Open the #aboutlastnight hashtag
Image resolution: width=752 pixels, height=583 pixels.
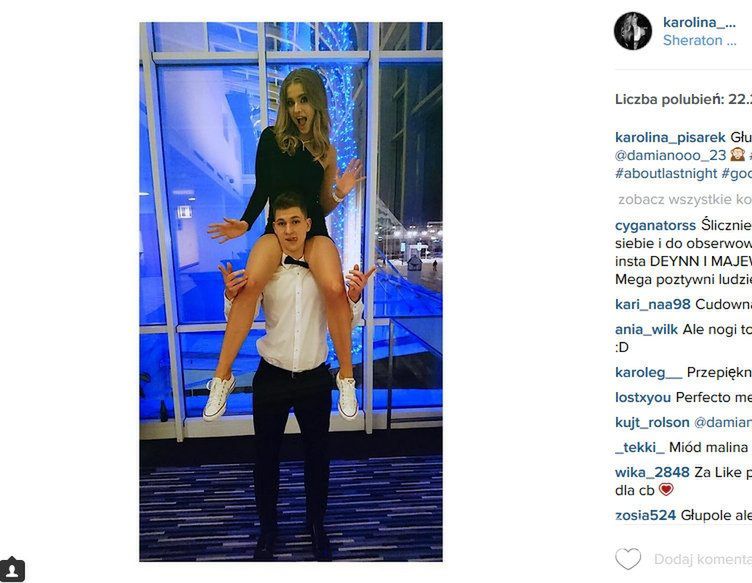666,174
